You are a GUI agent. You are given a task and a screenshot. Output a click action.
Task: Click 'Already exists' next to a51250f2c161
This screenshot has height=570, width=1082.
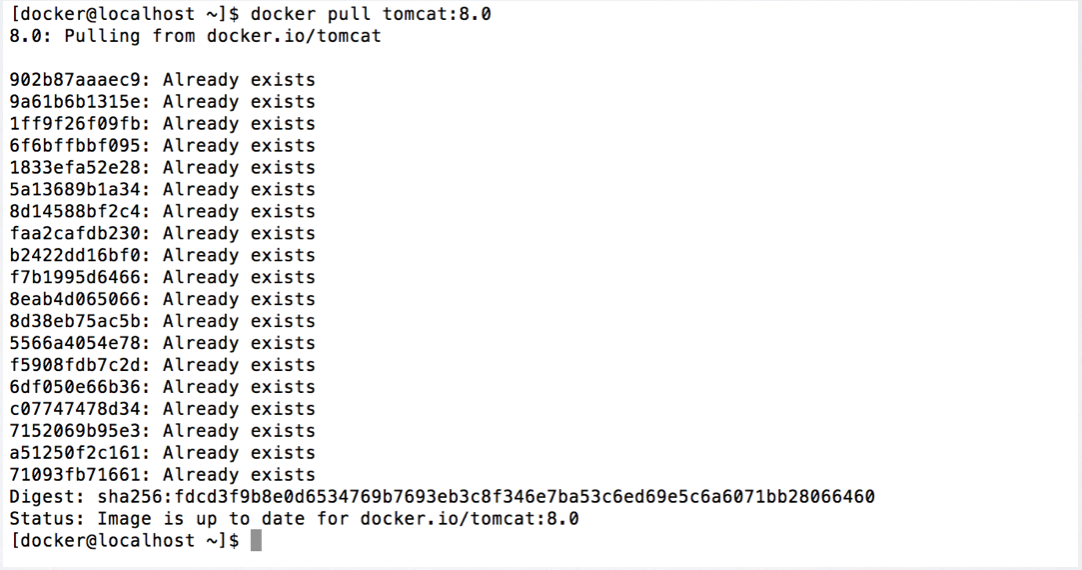(x=239, y=453)
